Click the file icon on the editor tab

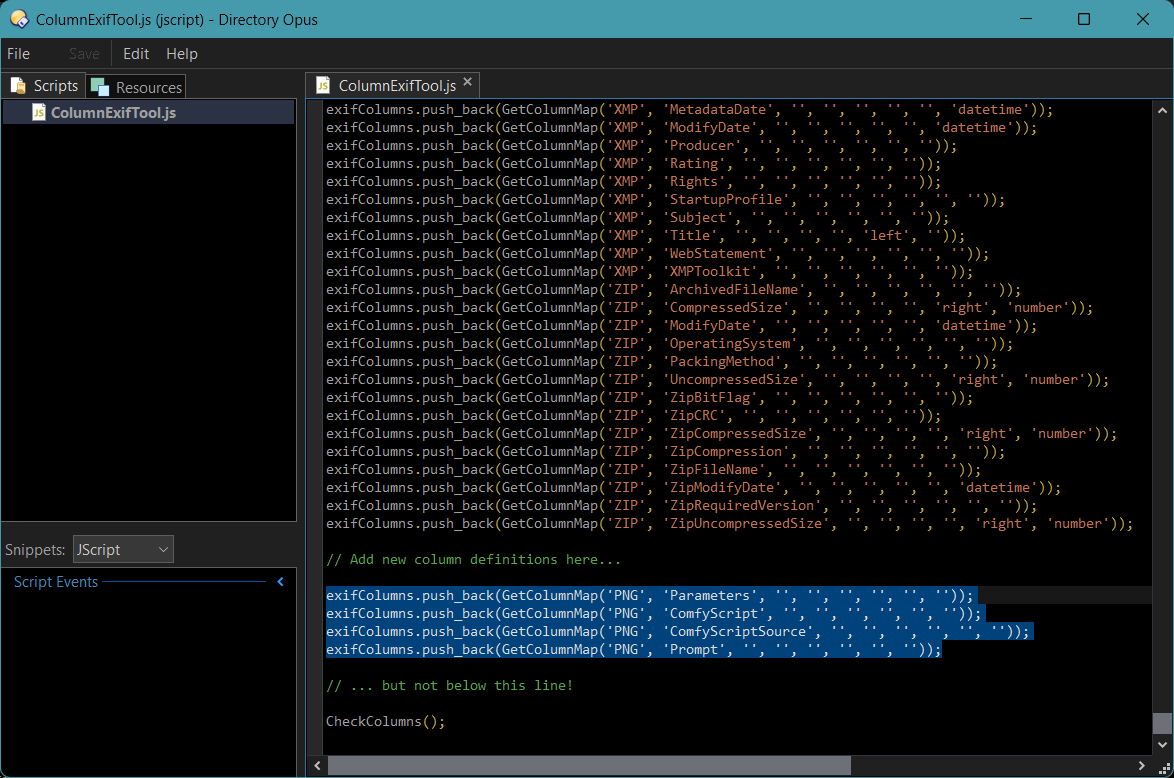point(323,85)
